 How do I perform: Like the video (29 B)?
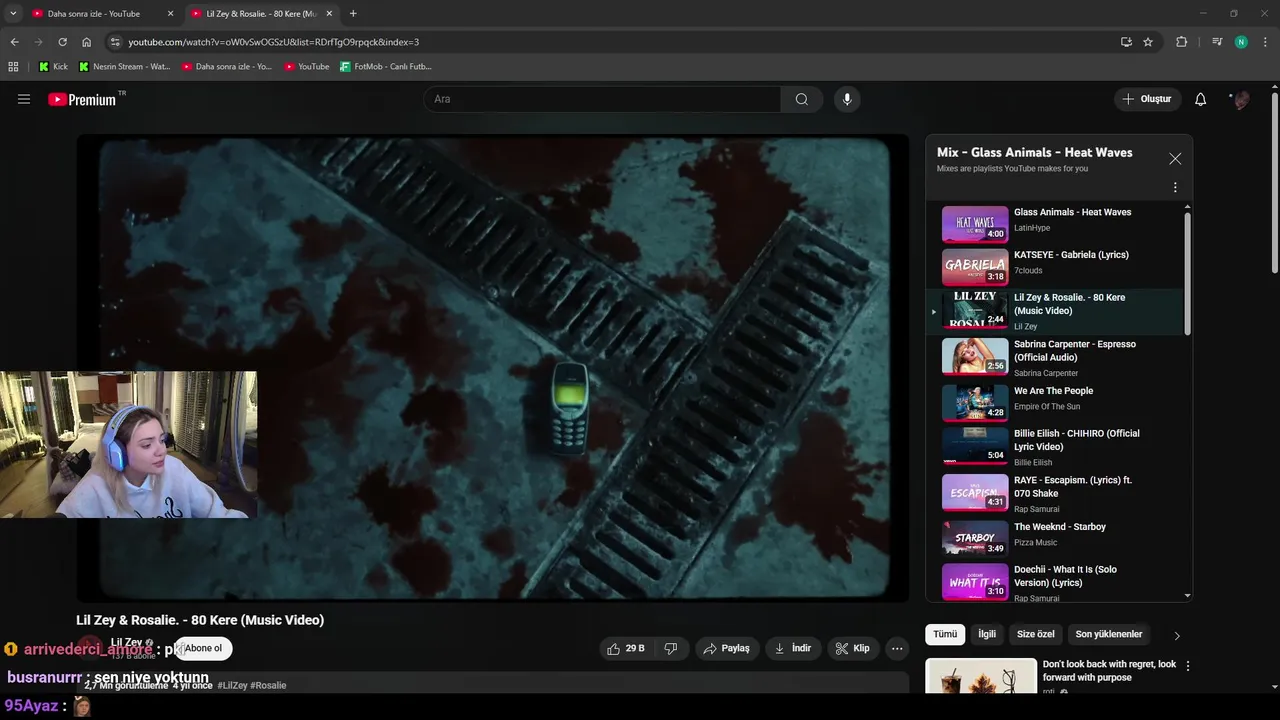626,648
